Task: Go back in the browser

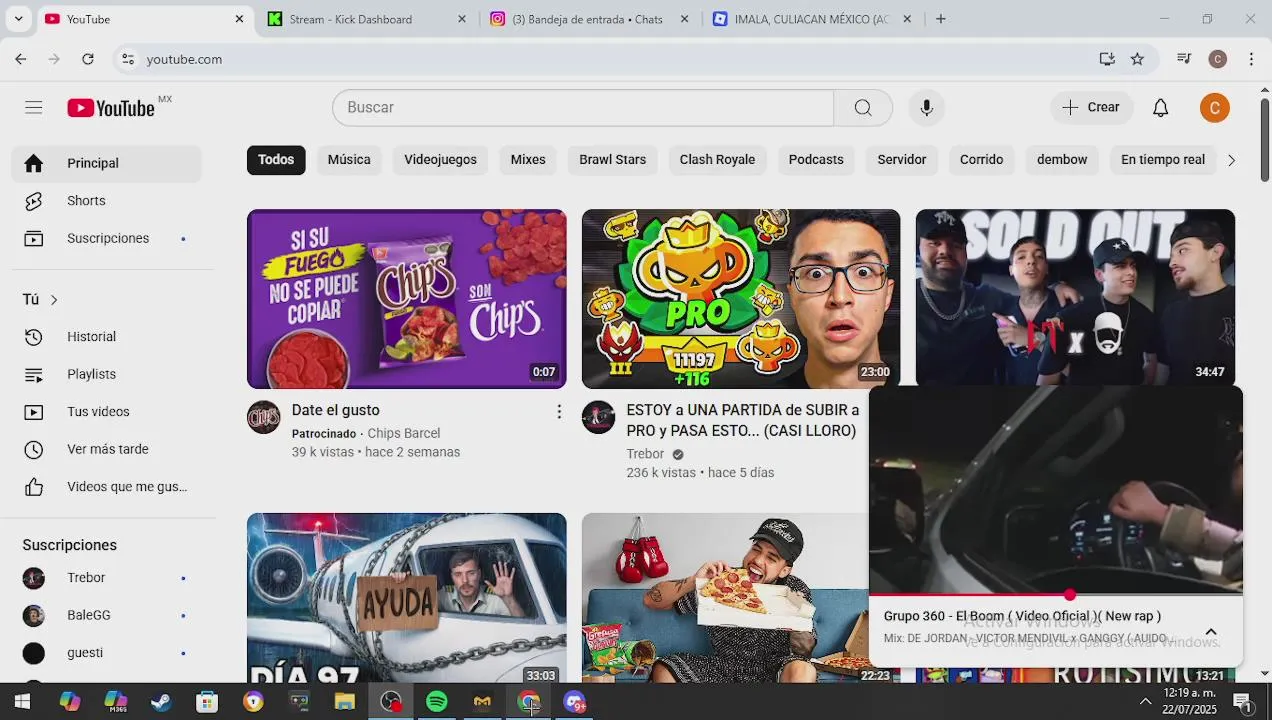Action: click(21, 59)
